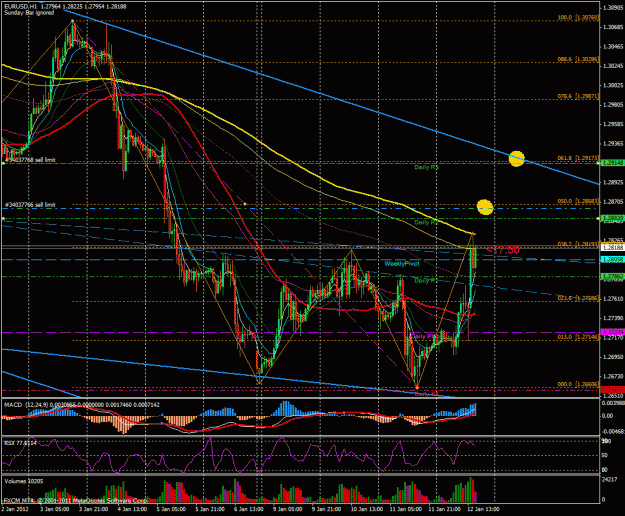Screen dimensions: 625x516
Task: Select the green Daily R2 label
Action: (426, 222)
